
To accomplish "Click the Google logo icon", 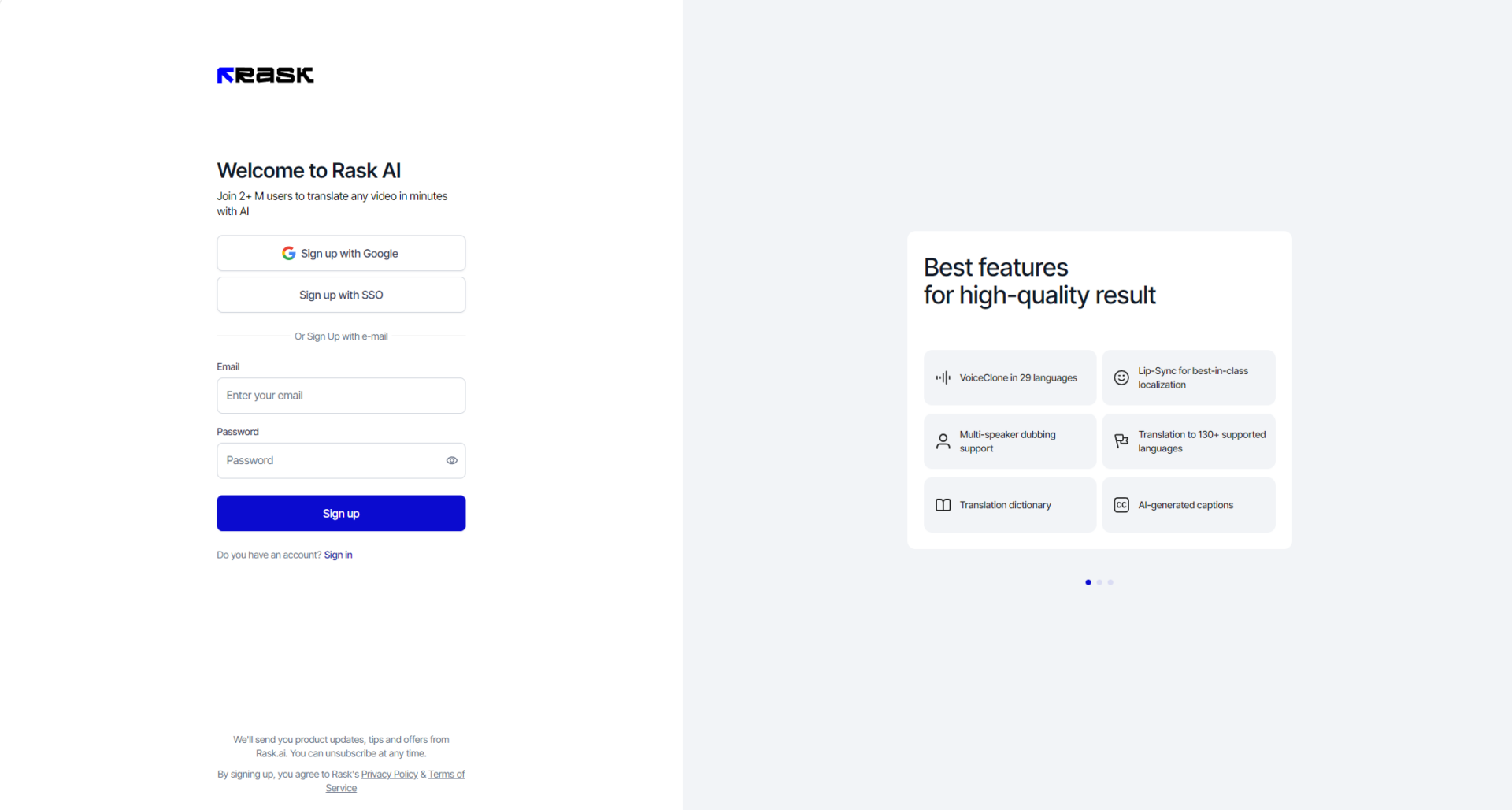I will [289, 253].
